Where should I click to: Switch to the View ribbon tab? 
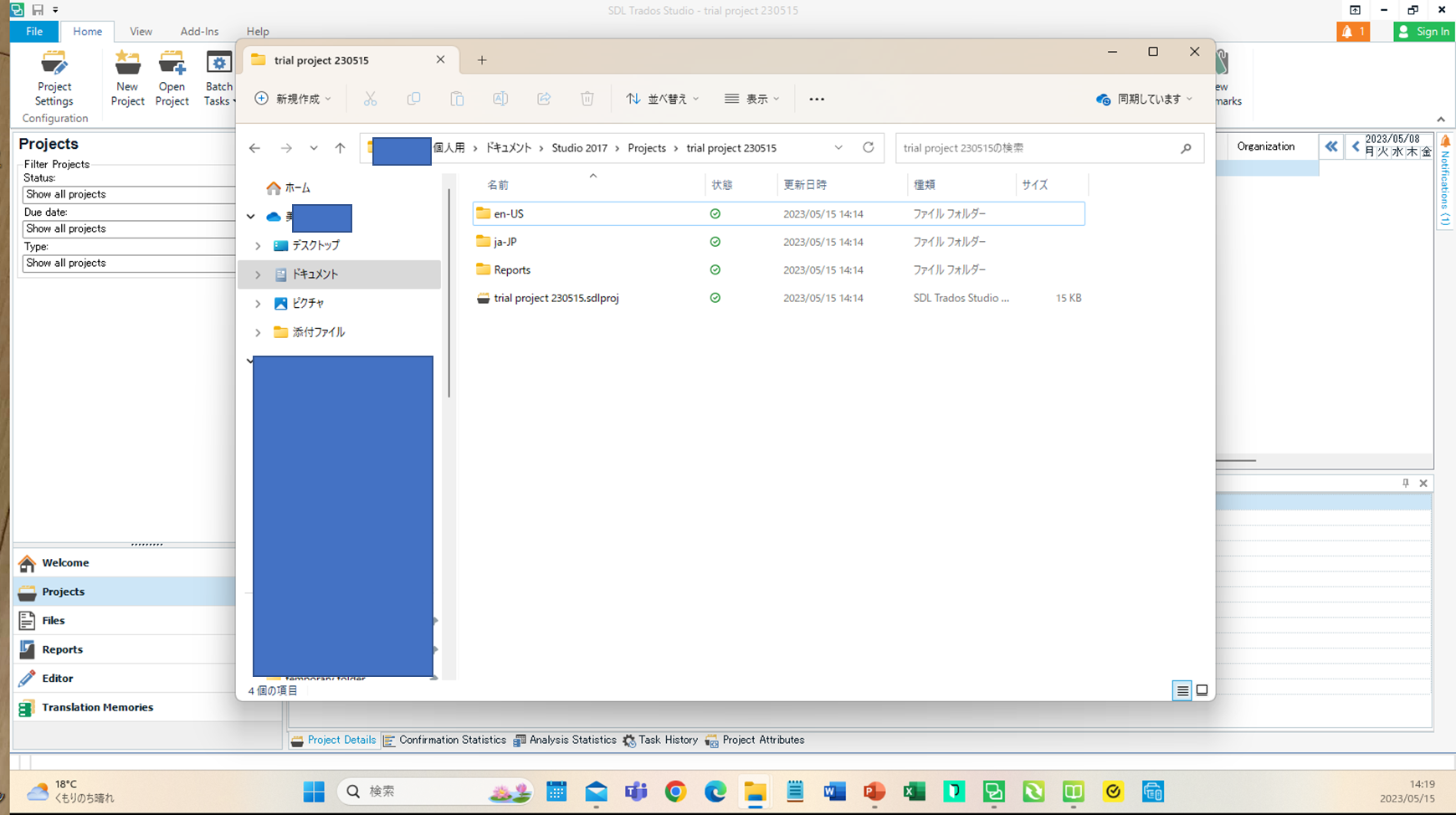(141, 32)
